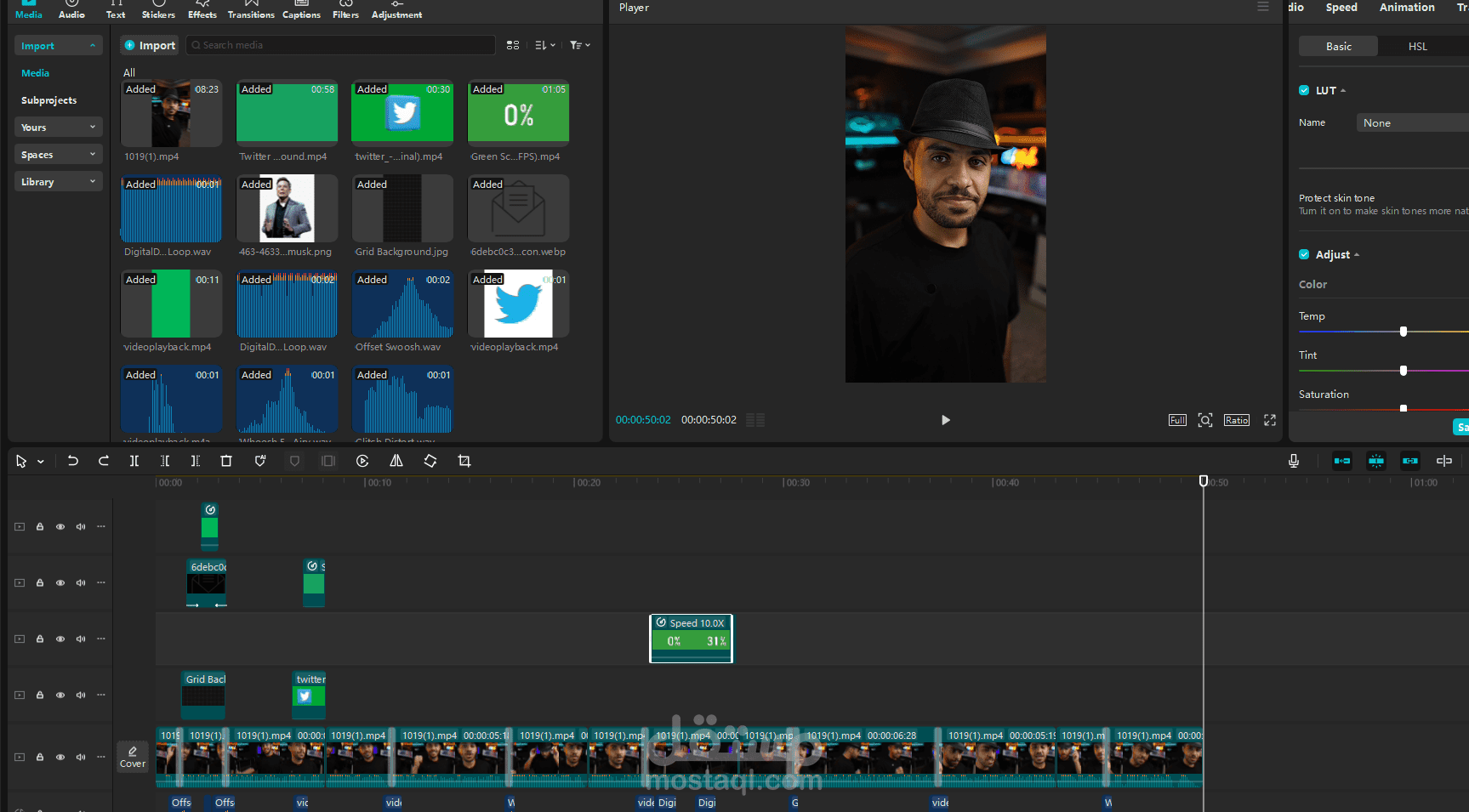Toggle the main track magnet
This screenshot has height=812, width=1469.
tap(1342, 461)
